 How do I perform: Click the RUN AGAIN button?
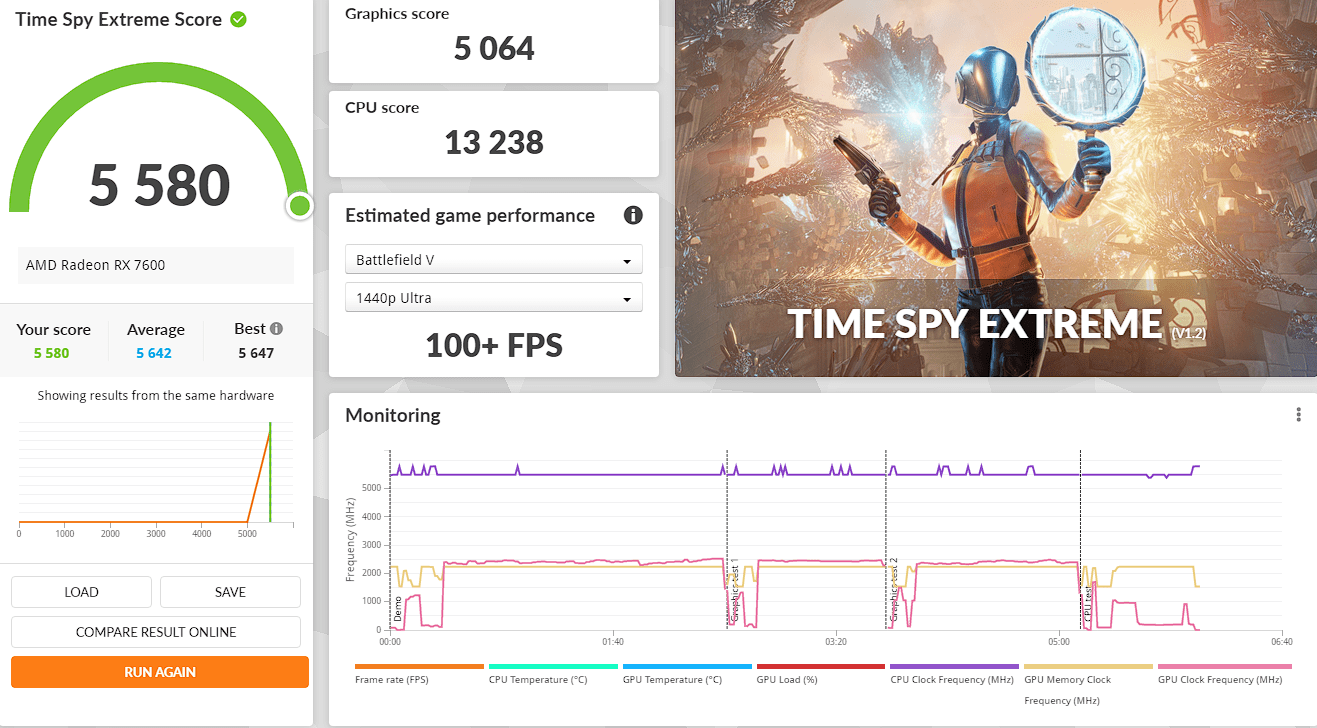click(160, 672)
